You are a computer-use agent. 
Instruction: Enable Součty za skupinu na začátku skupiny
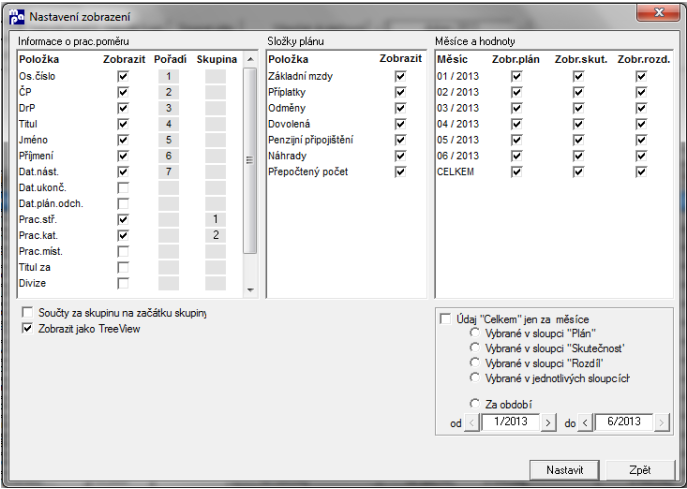(28, 312)
